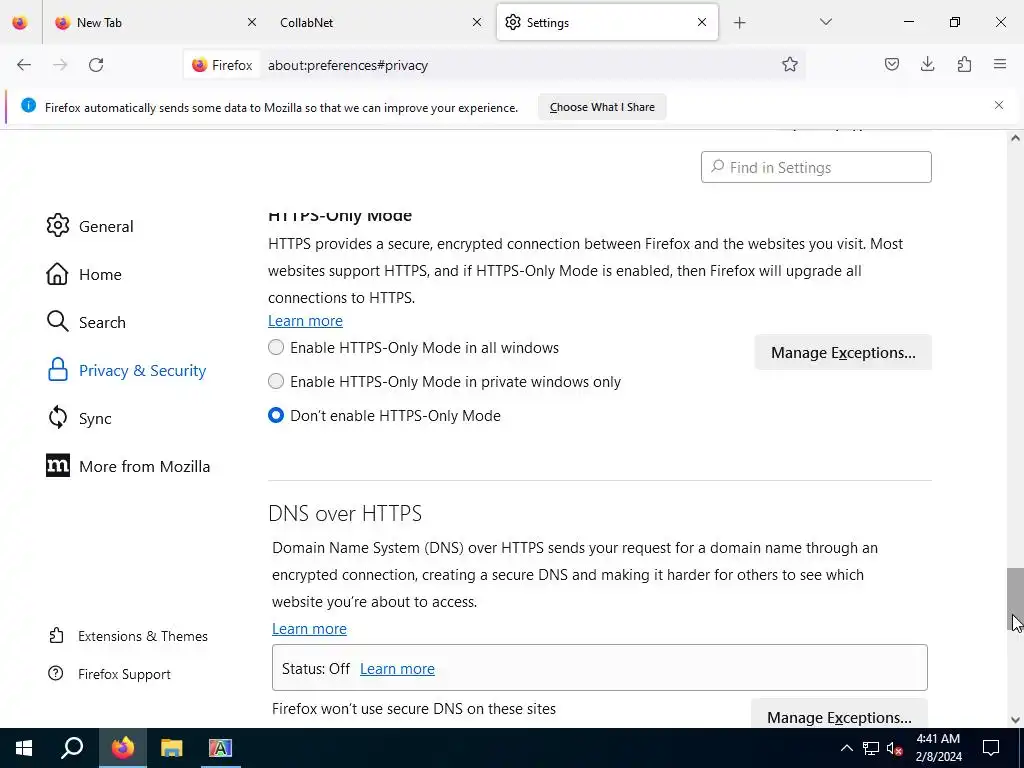This screenshot has height=768, width=1024.
Task: Click the Windows Start button
Action: tap(24, 748)
